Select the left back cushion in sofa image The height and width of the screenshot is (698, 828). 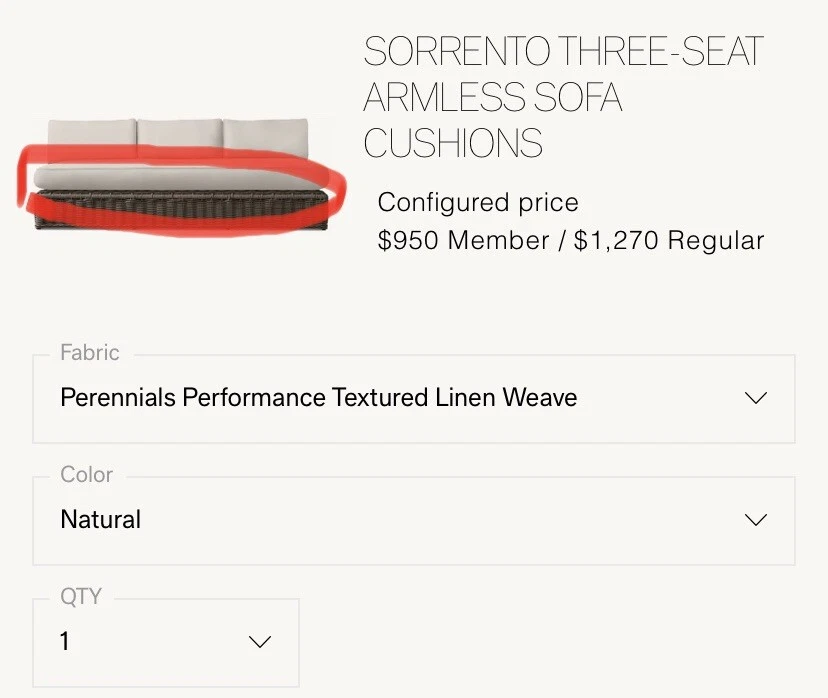(x=92, y=136)
